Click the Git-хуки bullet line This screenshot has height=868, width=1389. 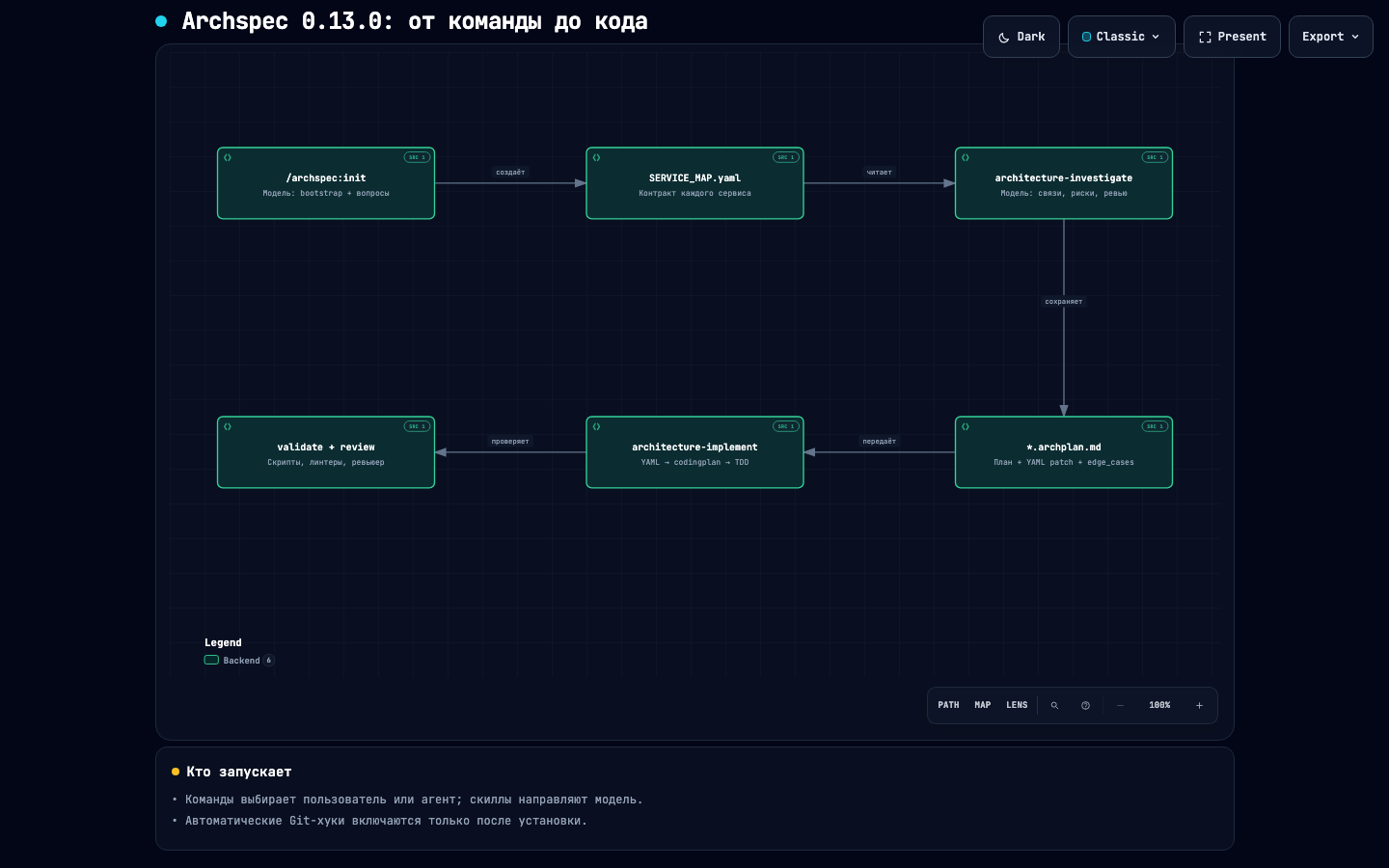click(x=386, y=821)
